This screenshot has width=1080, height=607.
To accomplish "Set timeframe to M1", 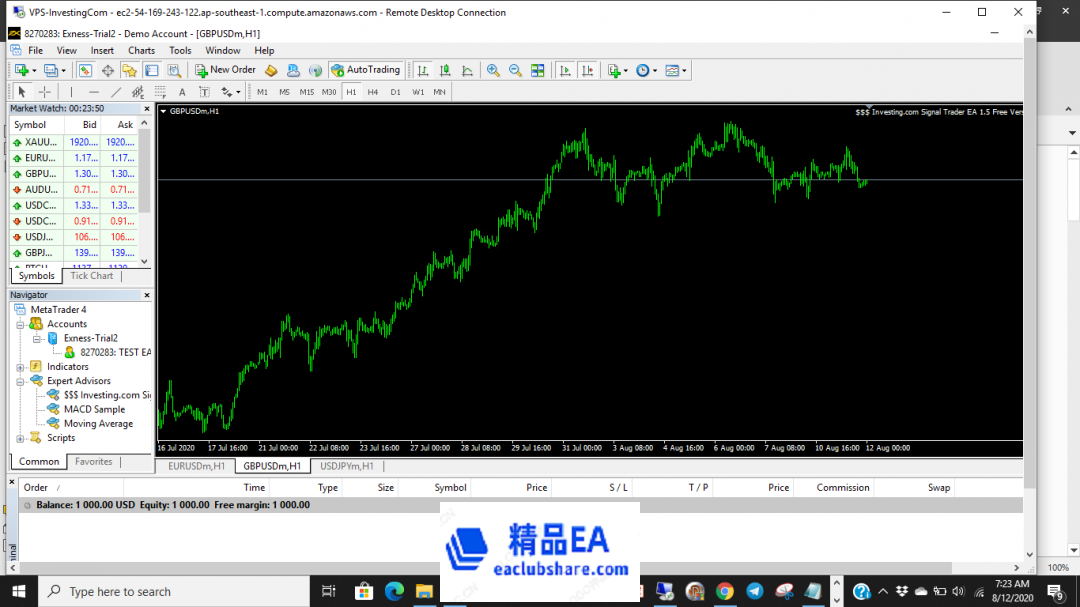I will coord(262,92).
